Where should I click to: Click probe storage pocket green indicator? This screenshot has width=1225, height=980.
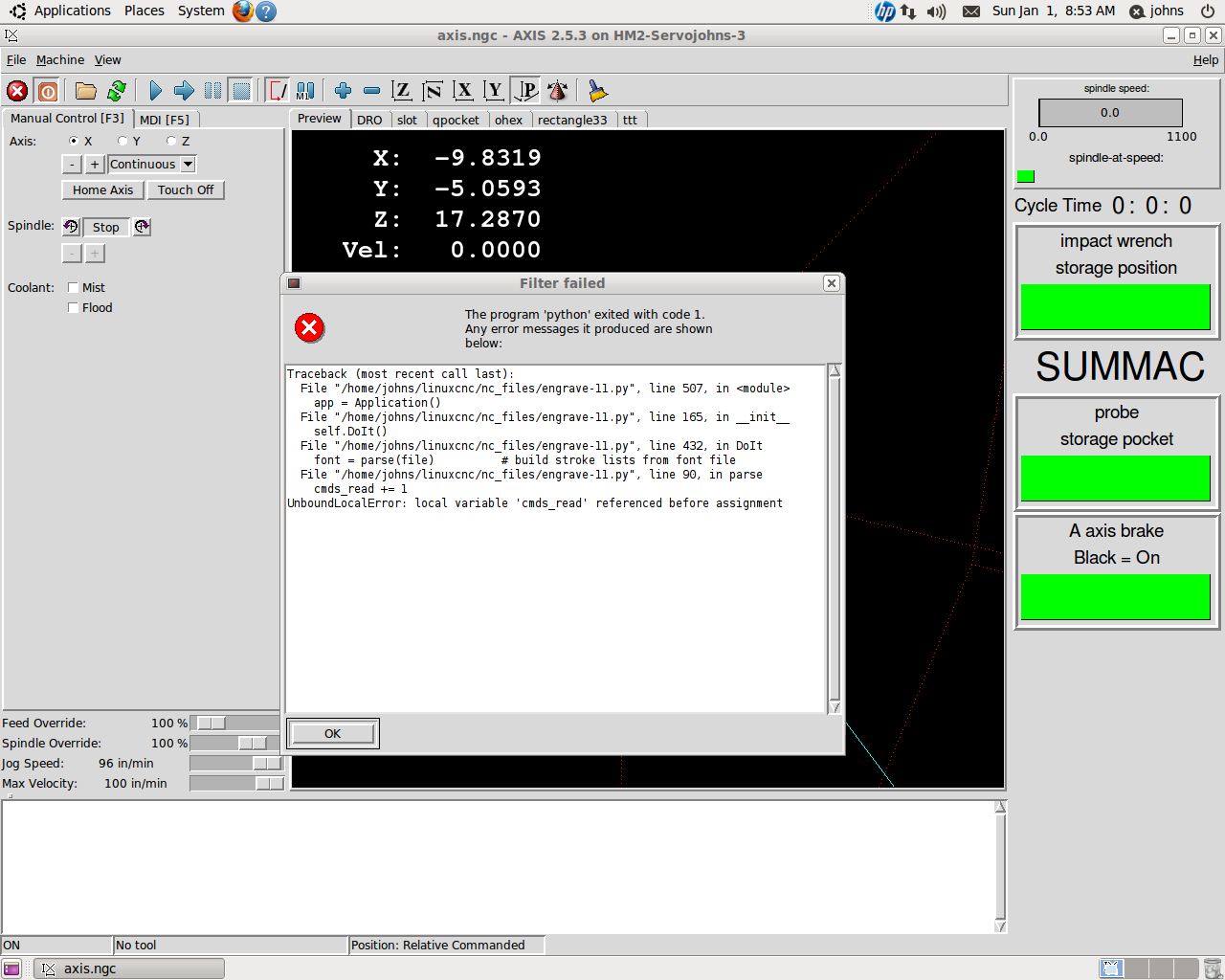point(1116,479)
